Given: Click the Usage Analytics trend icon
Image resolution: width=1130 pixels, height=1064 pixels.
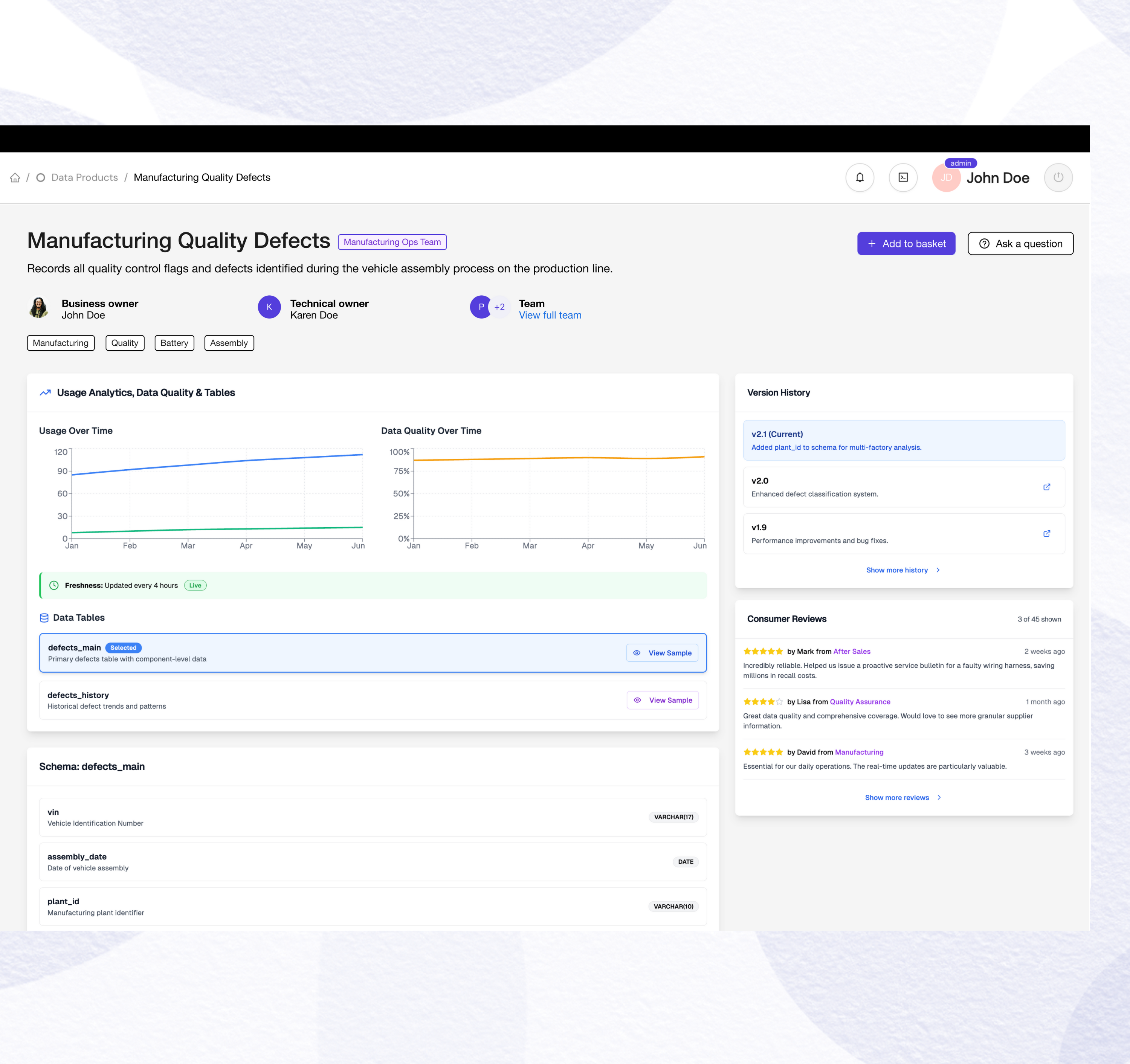Looking at the screenshot, I should point(46,393).
